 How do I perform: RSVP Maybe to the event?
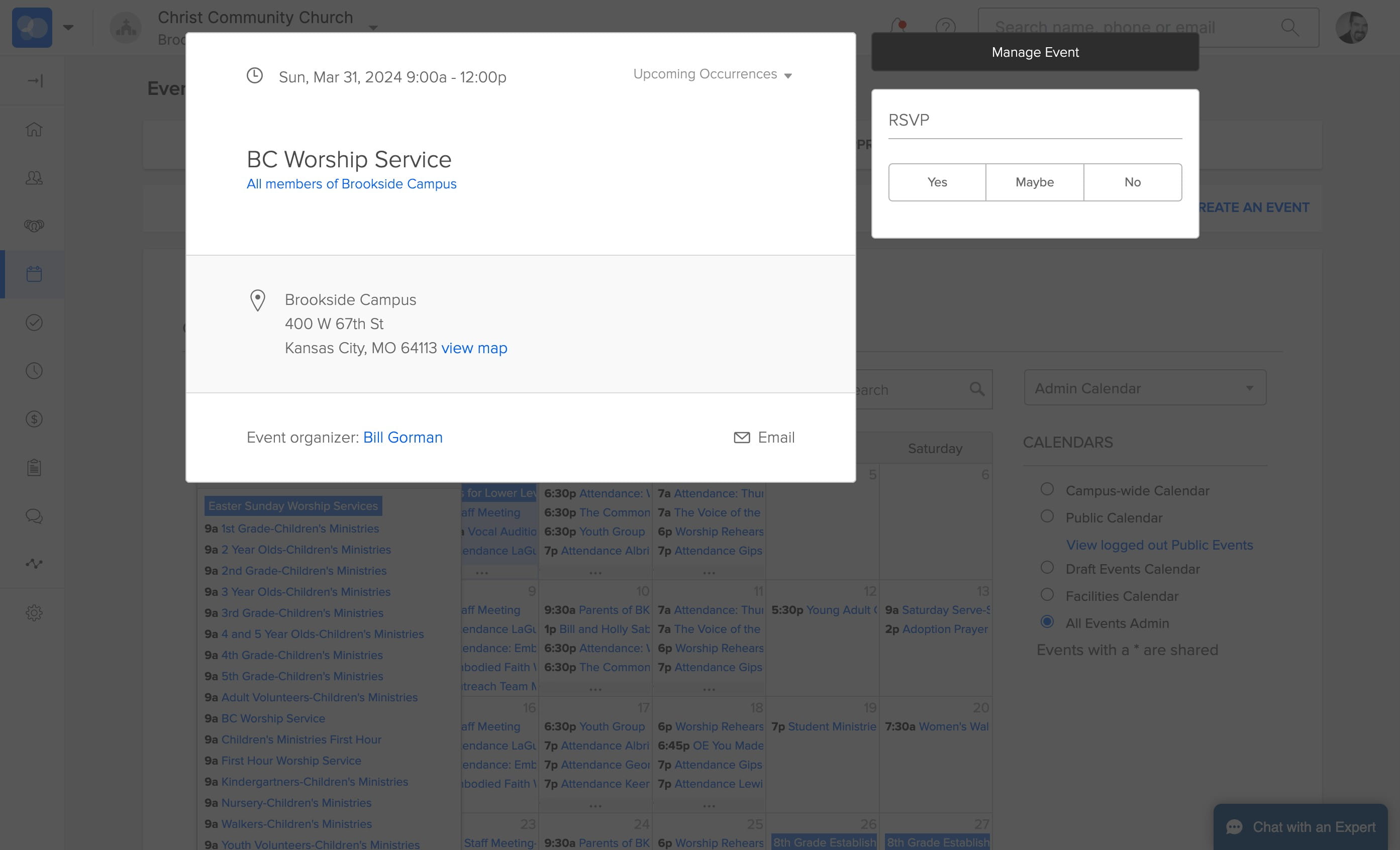(1035, 182)
